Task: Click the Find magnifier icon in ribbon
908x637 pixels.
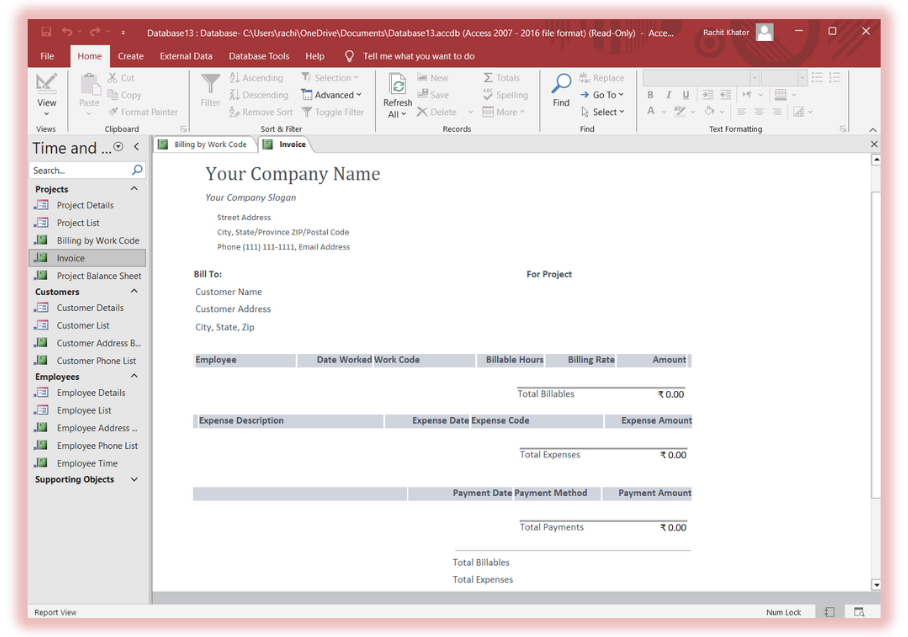Action: [x=561, y=84]
